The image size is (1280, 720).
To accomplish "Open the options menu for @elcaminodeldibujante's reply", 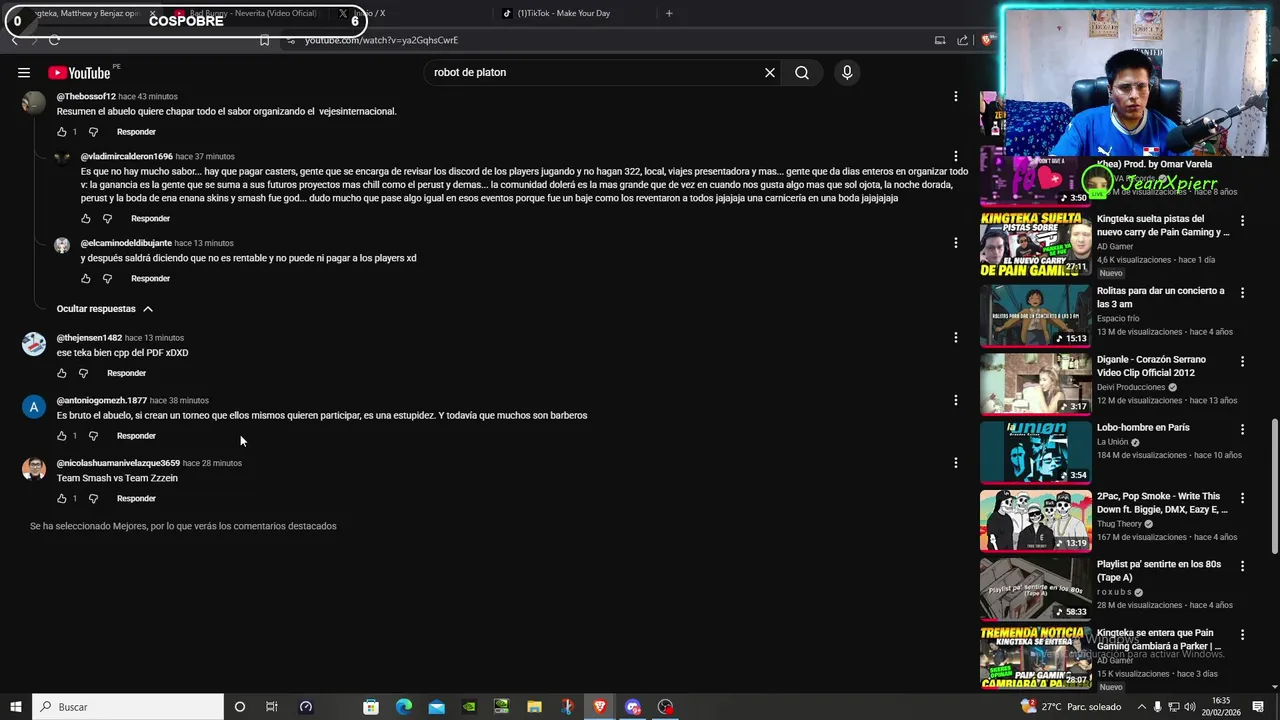I will coord(955,243).
